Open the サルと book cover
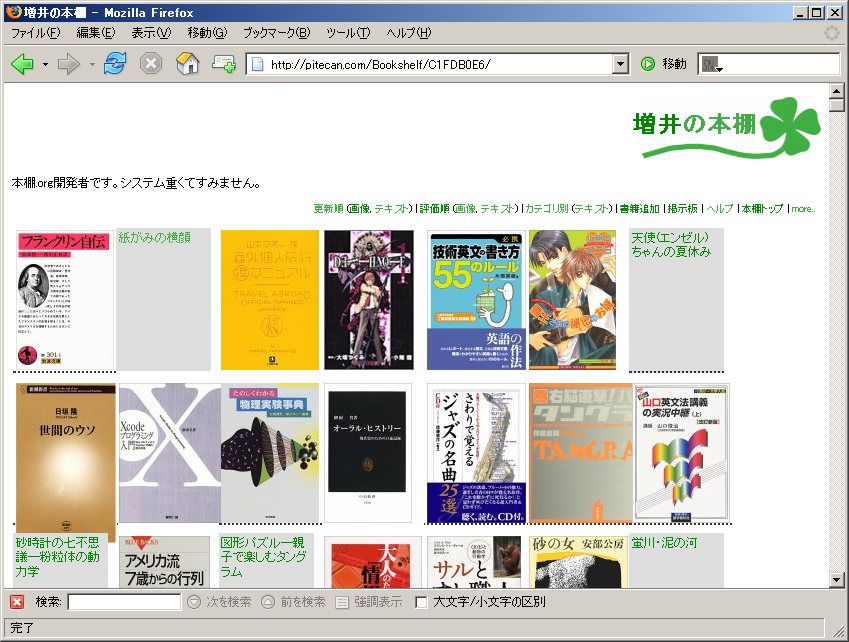This screenshot has height=642, width=849. tap(474, 562)
